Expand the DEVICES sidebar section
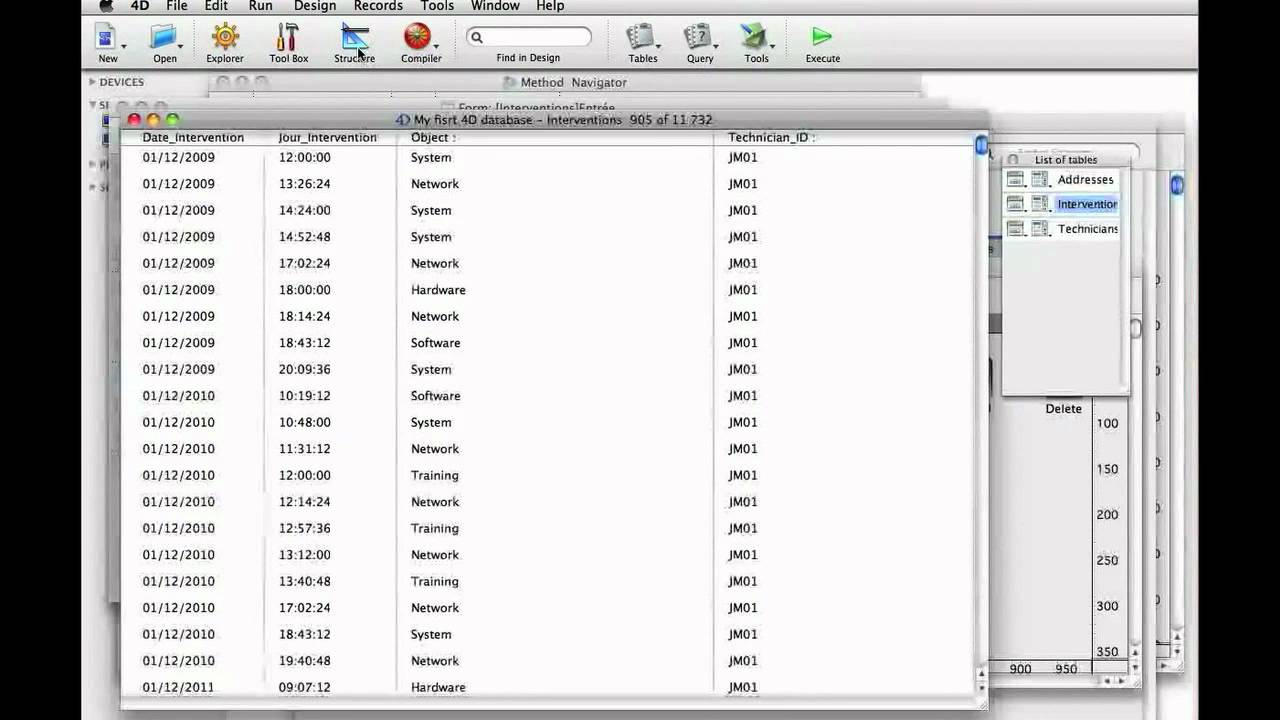Image resolution: width=1280 pixels, height=720 pixels. [92, 82]
